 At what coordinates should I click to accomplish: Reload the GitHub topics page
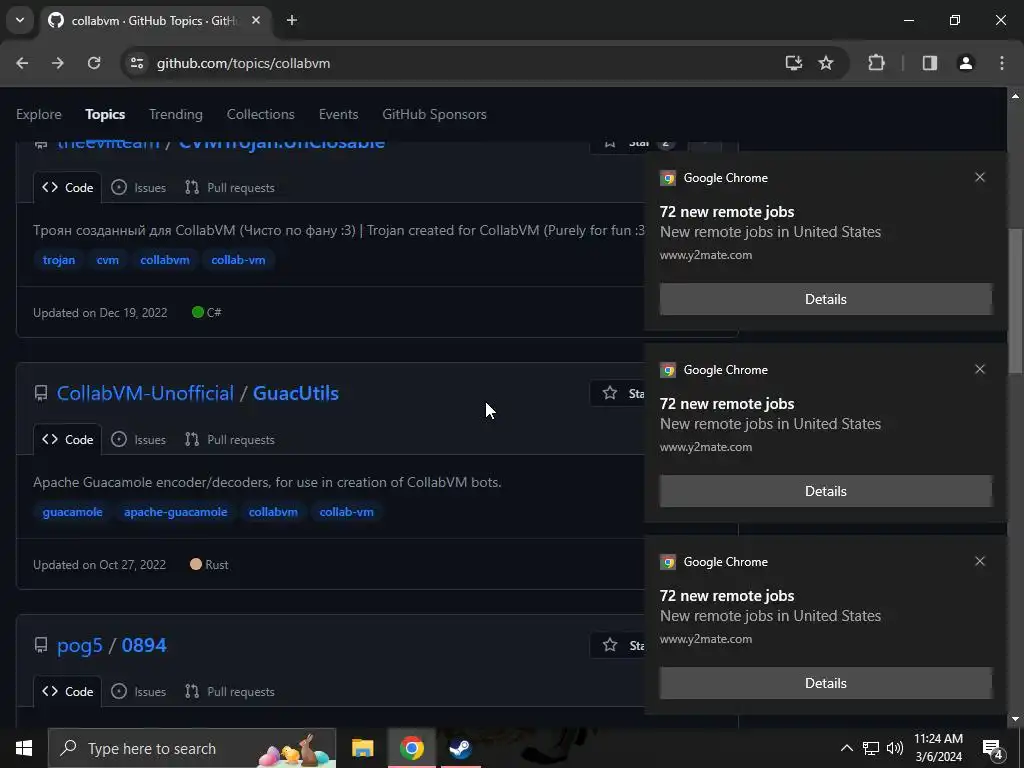pyautogui.click(x=94, y=63)
